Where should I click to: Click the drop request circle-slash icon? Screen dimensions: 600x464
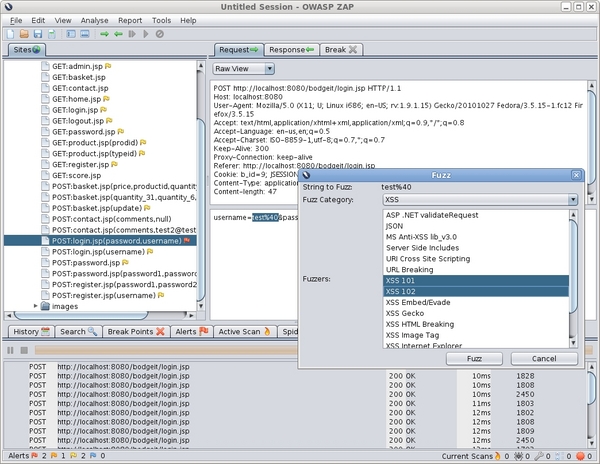point(160,34)
